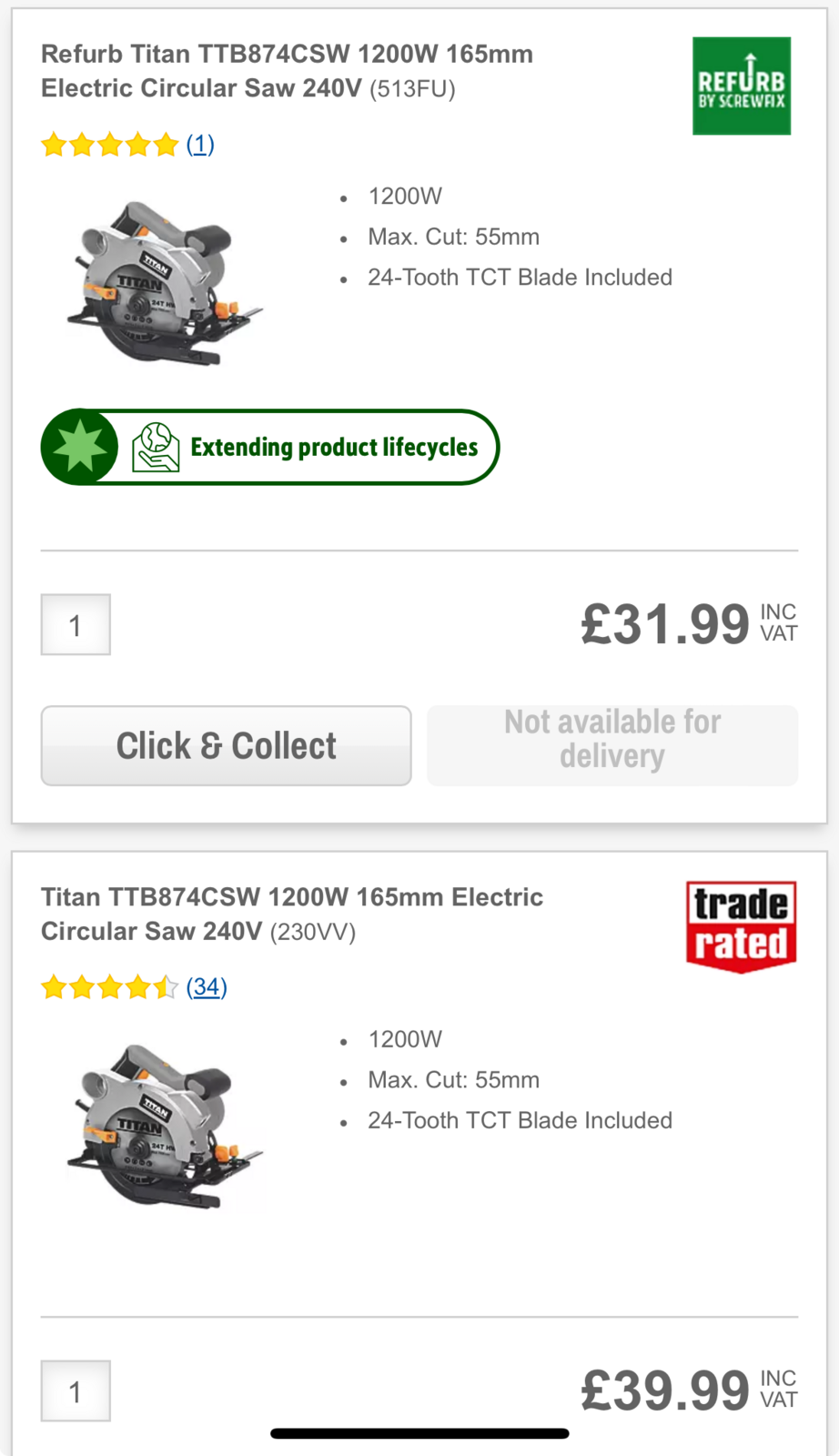Select the quantity field beside £39.99
Viewport: 839px width, 1456px height.
click(x=76, y=1390)
